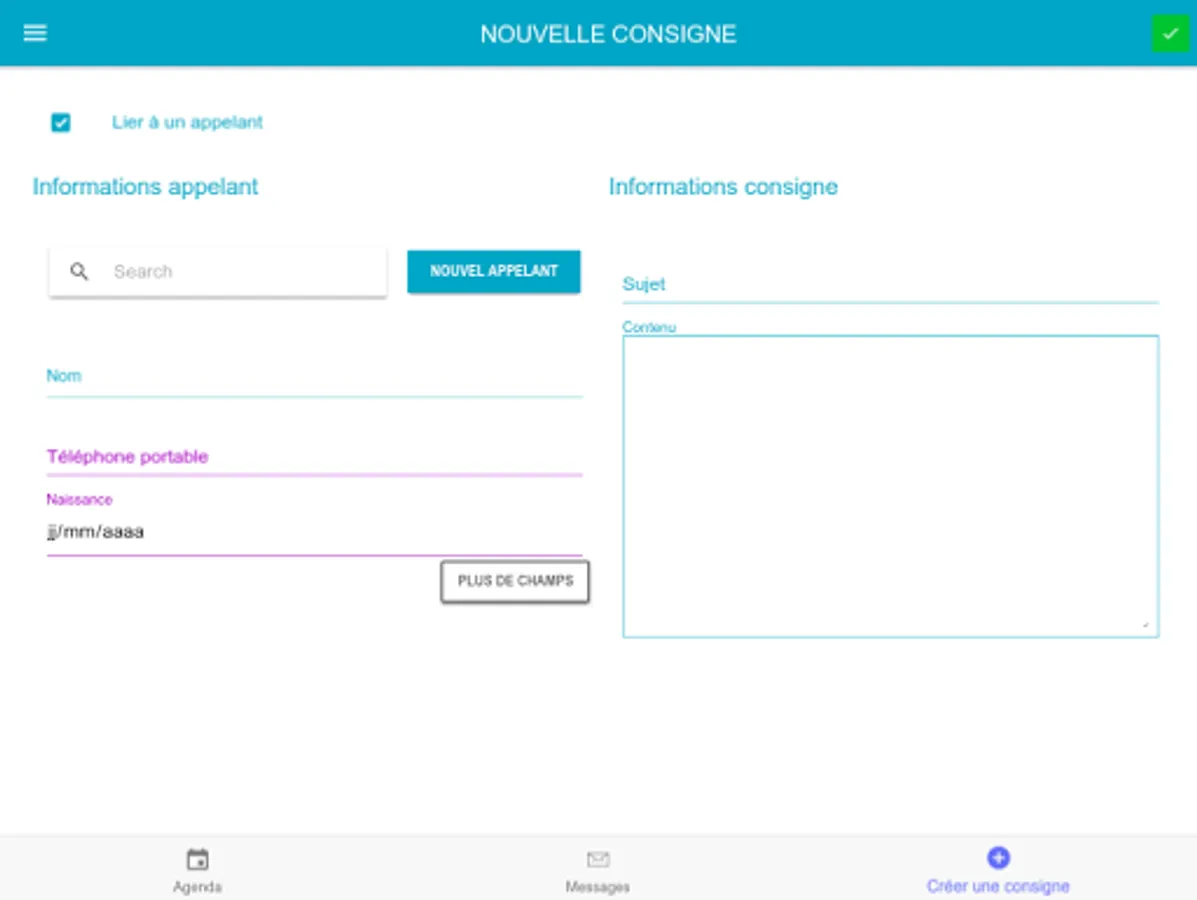Click the plus icon for Créer une consigne
The height and width of the screenshot is (900, 1197).
coord(998,857)
